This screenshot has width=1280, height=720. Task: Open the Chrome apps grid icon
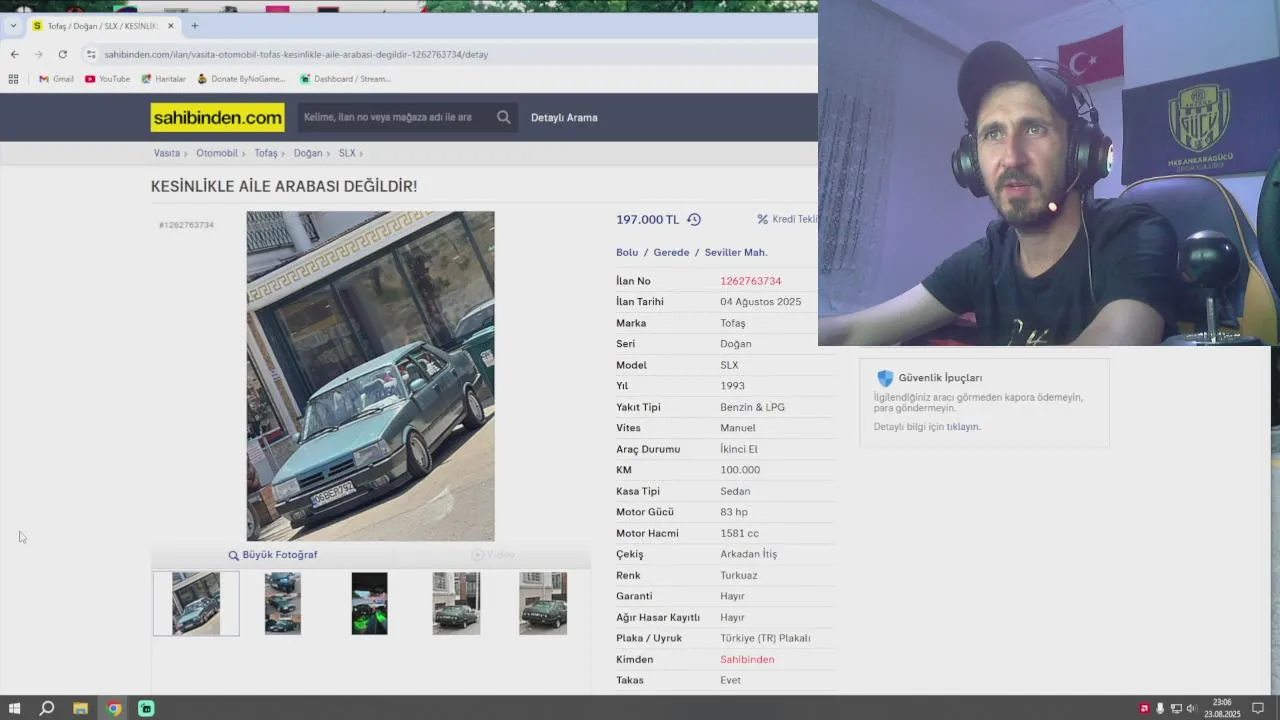(13, 79)
